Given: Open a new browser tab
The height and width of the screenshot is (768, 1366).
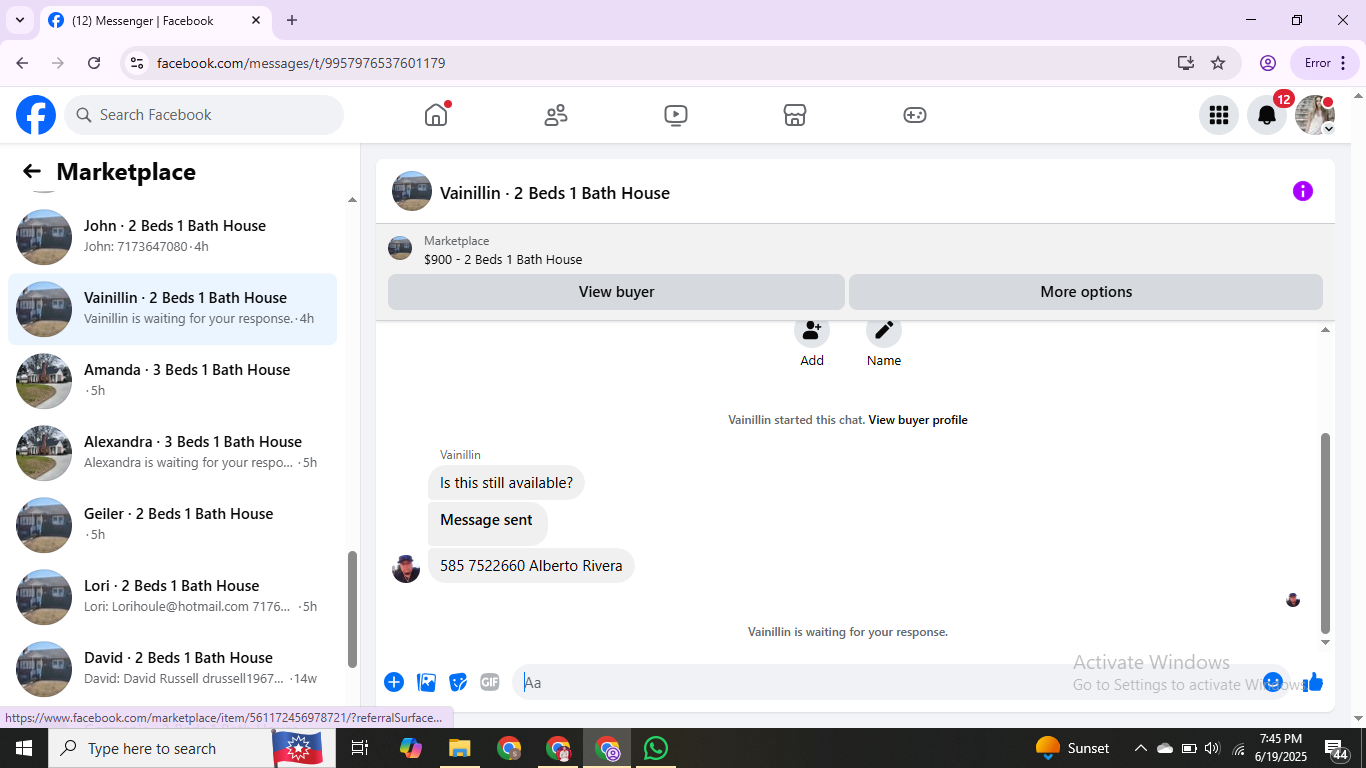Looking at the screenshot, I should click(x=292, y=20).
